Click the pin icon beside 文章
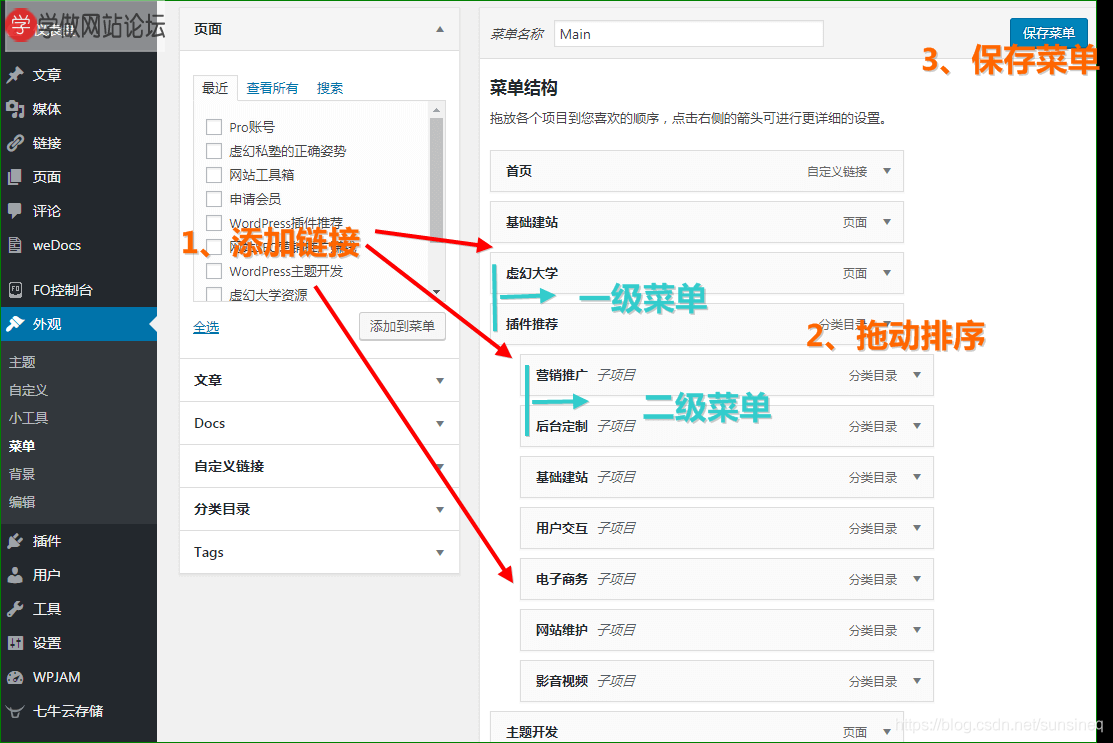Image resolution: width=1113 pixels, height=743 pixels. click(x=15, y=75)
